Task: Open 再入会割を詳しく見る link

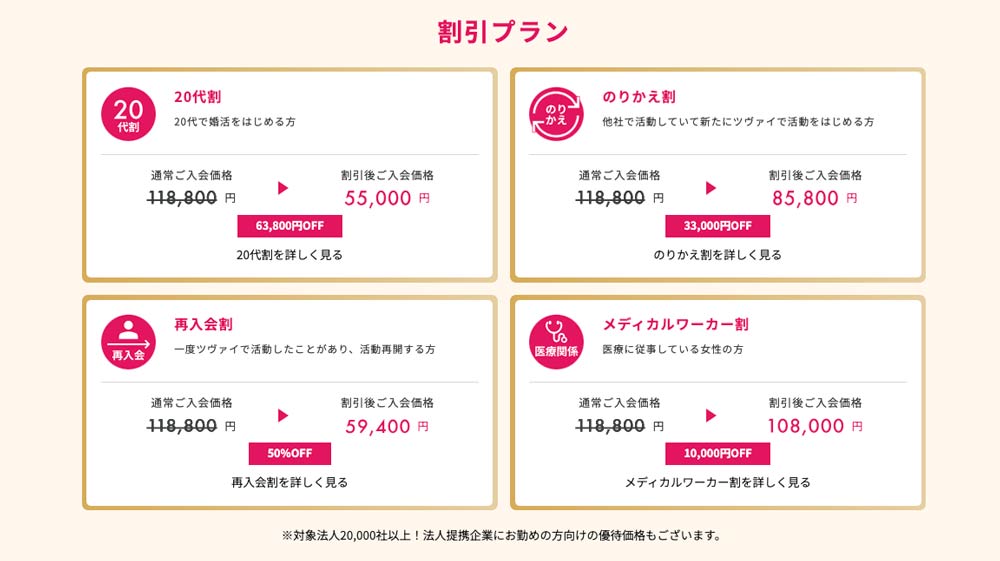Action: [290, 483]
